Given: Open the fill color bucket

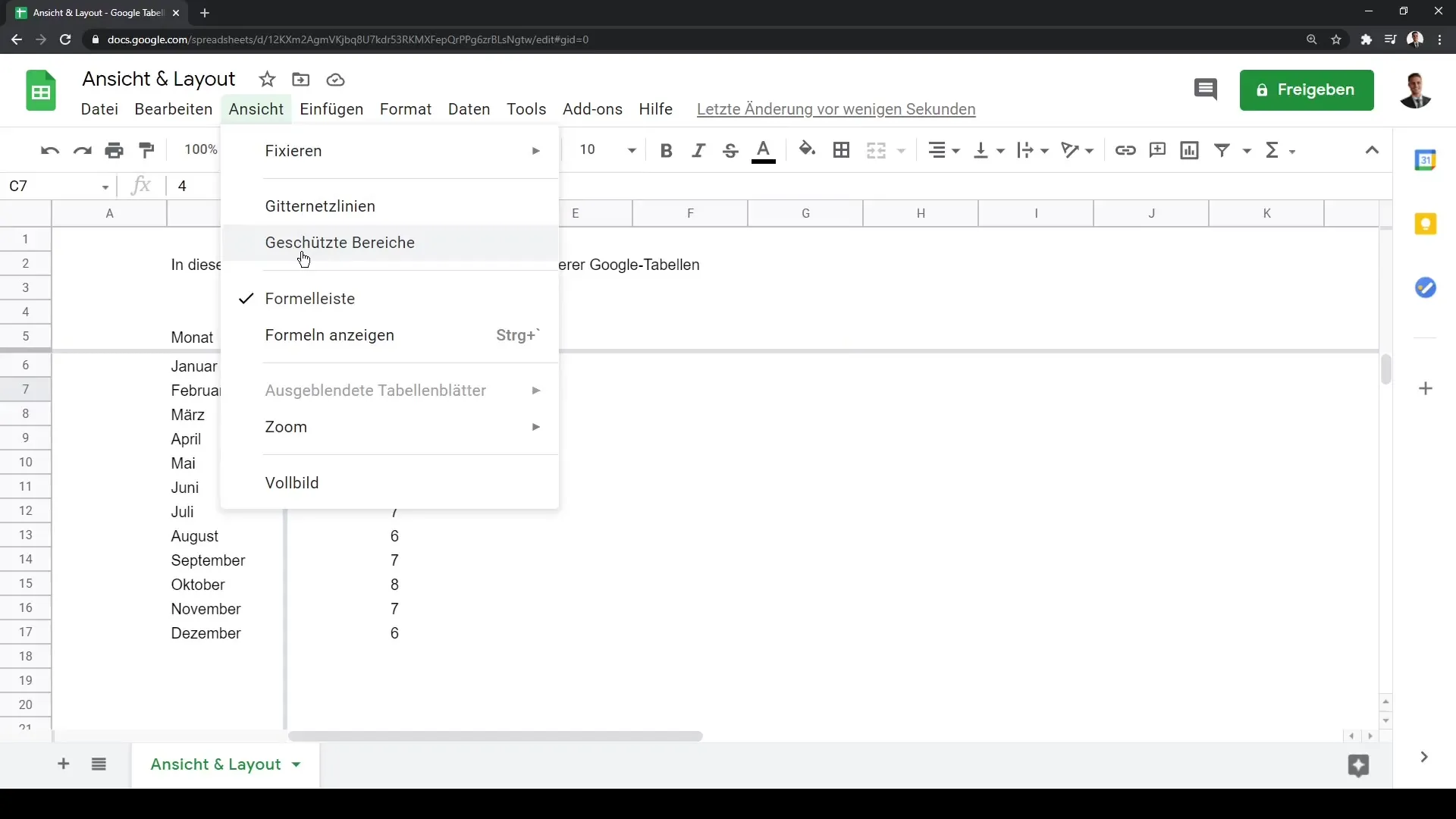Looking at the screenshot, I should tap(808, 150).
